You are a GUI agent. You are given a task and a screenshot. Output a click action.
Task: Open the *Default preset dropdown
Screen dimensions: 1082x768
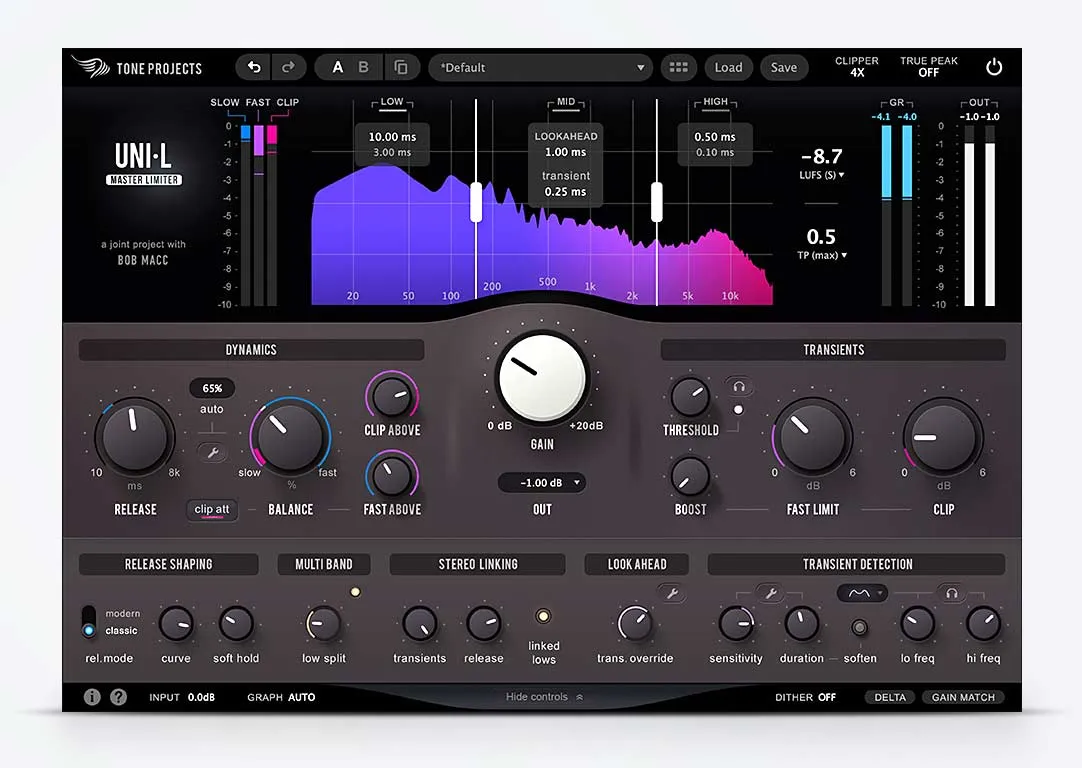540,67
